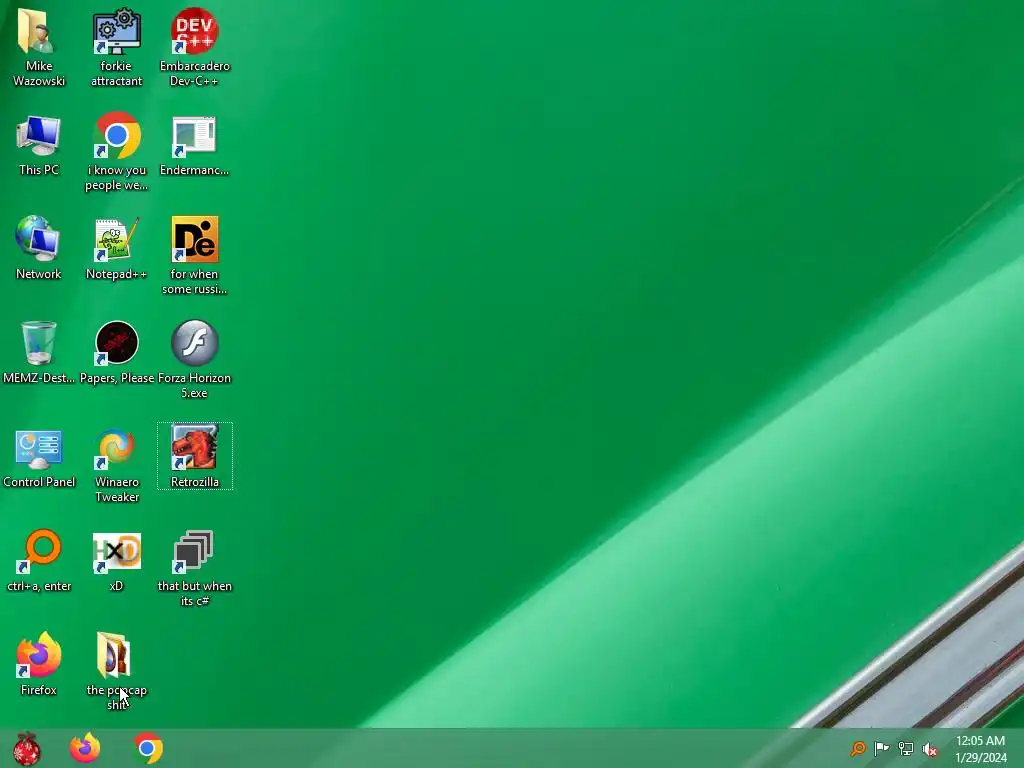Select the Forza Horizon 5.exe Flash icon

(195, 359)
